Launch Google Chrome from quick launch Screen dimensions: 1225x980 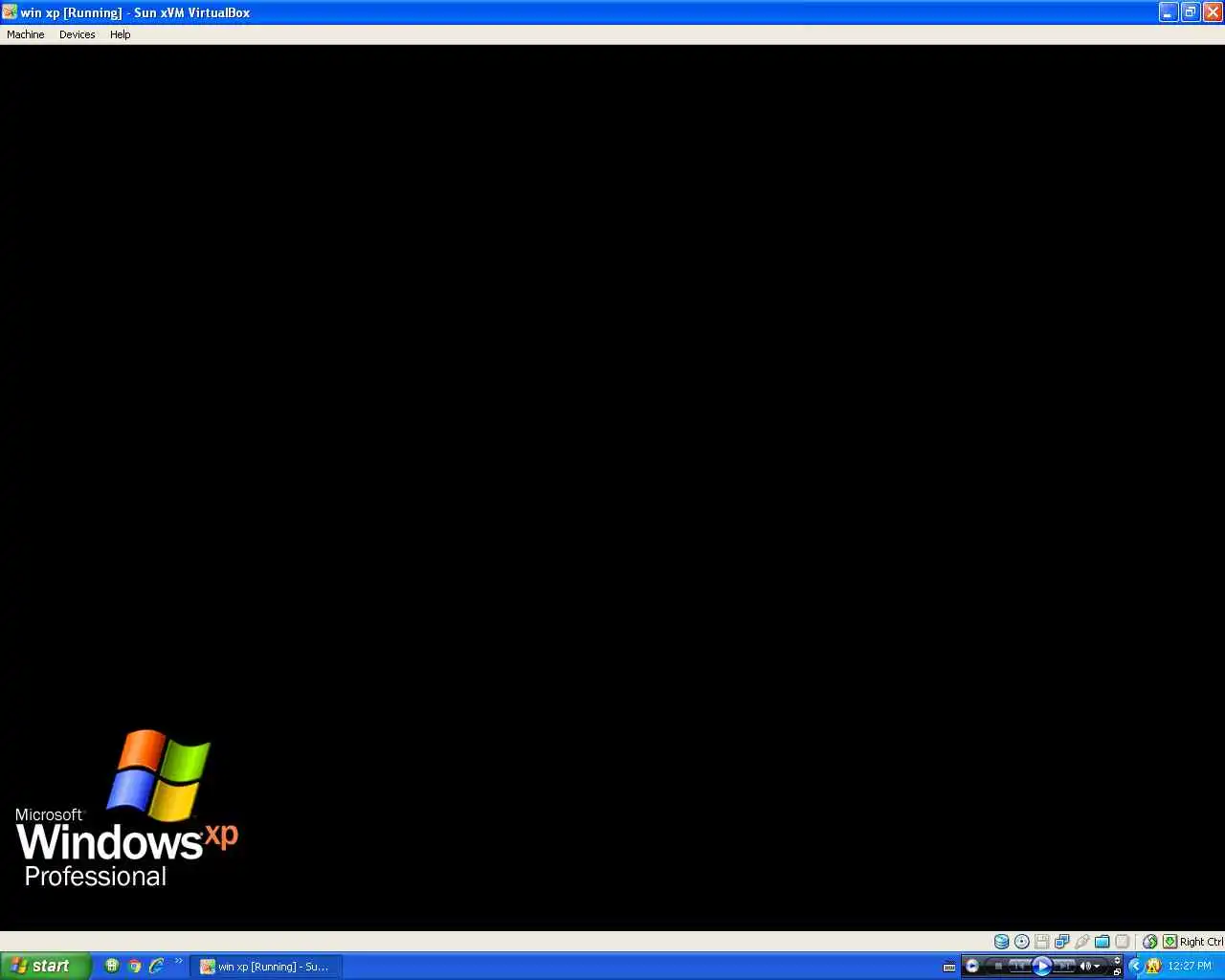(134, 966)
